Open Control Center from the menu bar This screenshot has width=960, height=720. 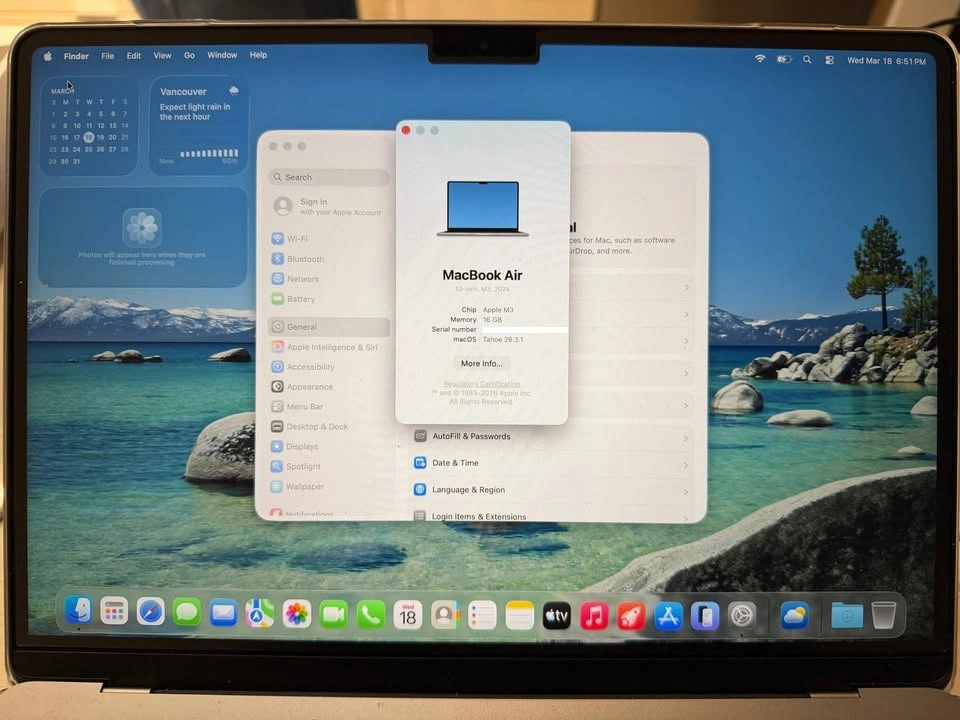point(829,60)
